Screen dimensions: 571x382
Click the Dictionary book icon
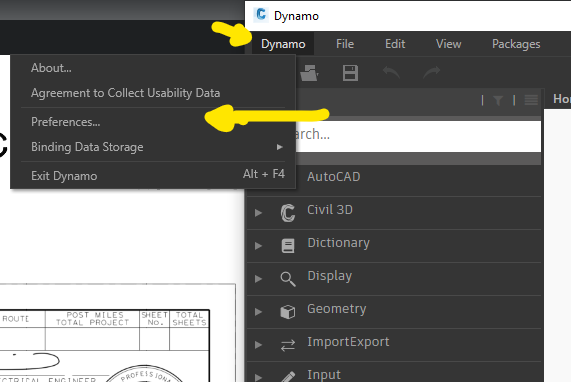(x=288, y=246)
